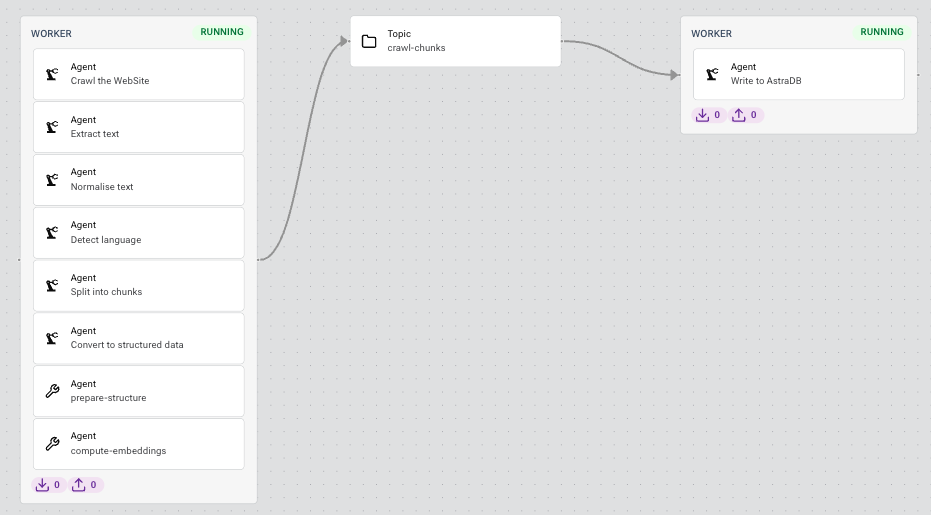This screenshot has width=931, height=515.
Task: Click the crawl-chunks text
Action: [416, 48]
